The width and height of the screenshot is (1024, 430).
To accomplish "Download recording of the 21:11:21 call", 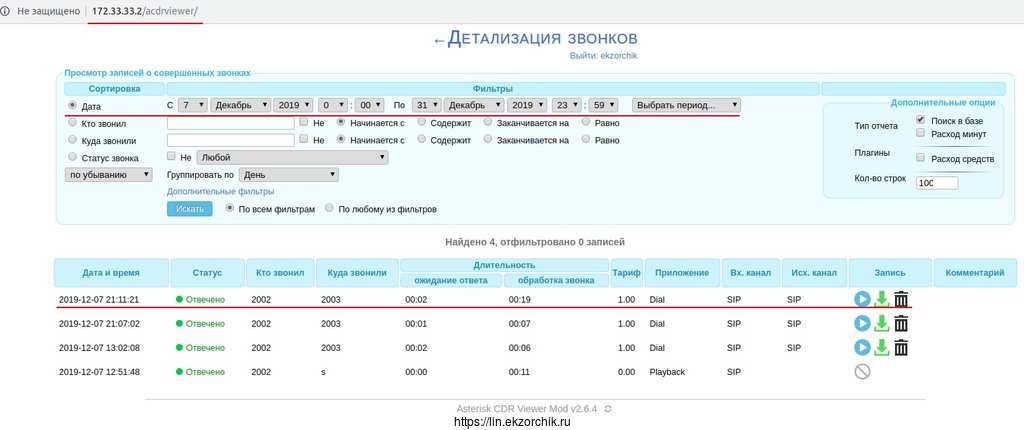I will tap(881, 299).
